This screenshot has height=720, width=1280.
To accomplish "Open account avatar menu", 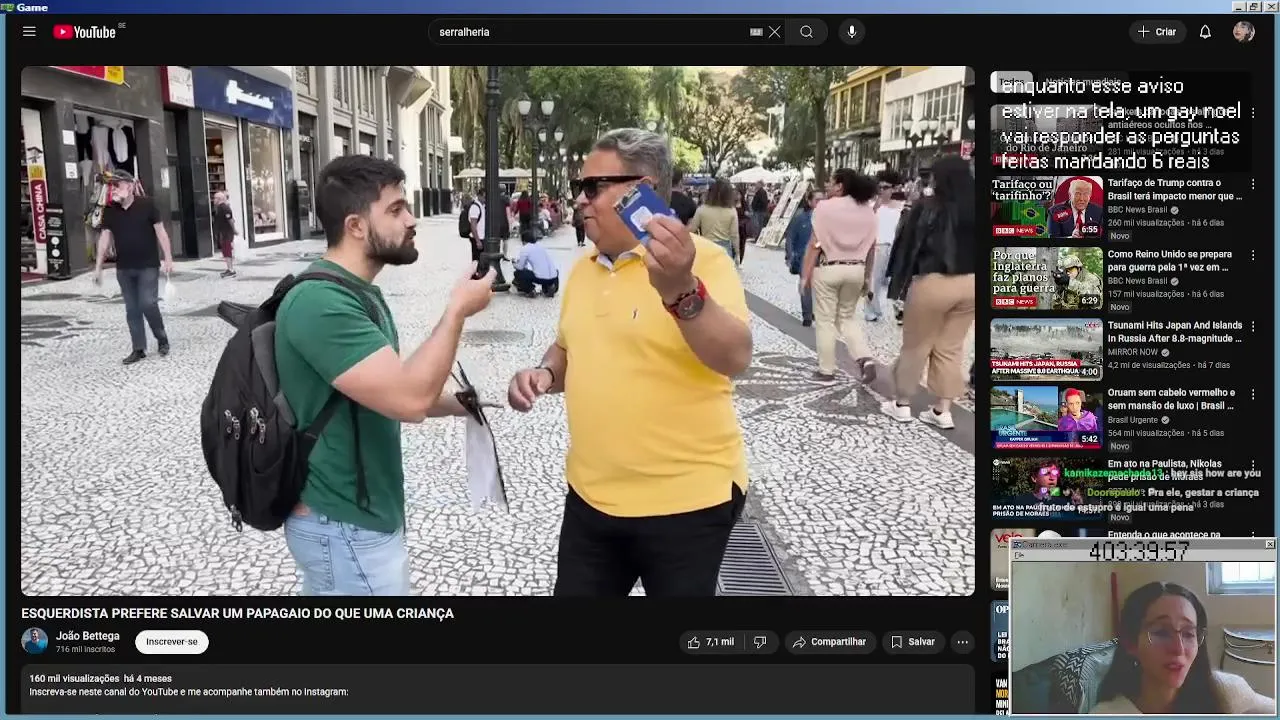I will (1244, 32).
